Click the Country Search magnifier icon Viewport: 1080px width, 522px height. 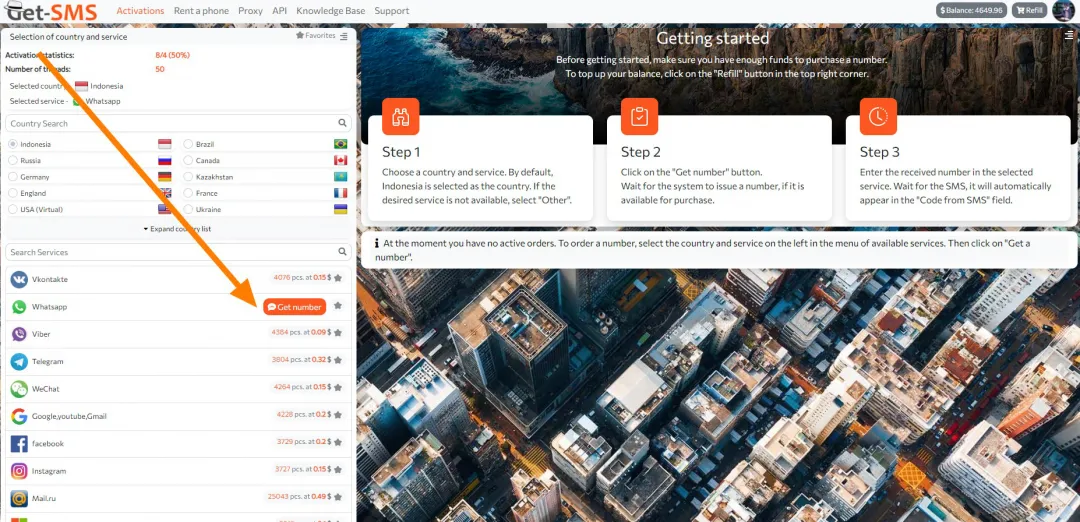point(342,123)
